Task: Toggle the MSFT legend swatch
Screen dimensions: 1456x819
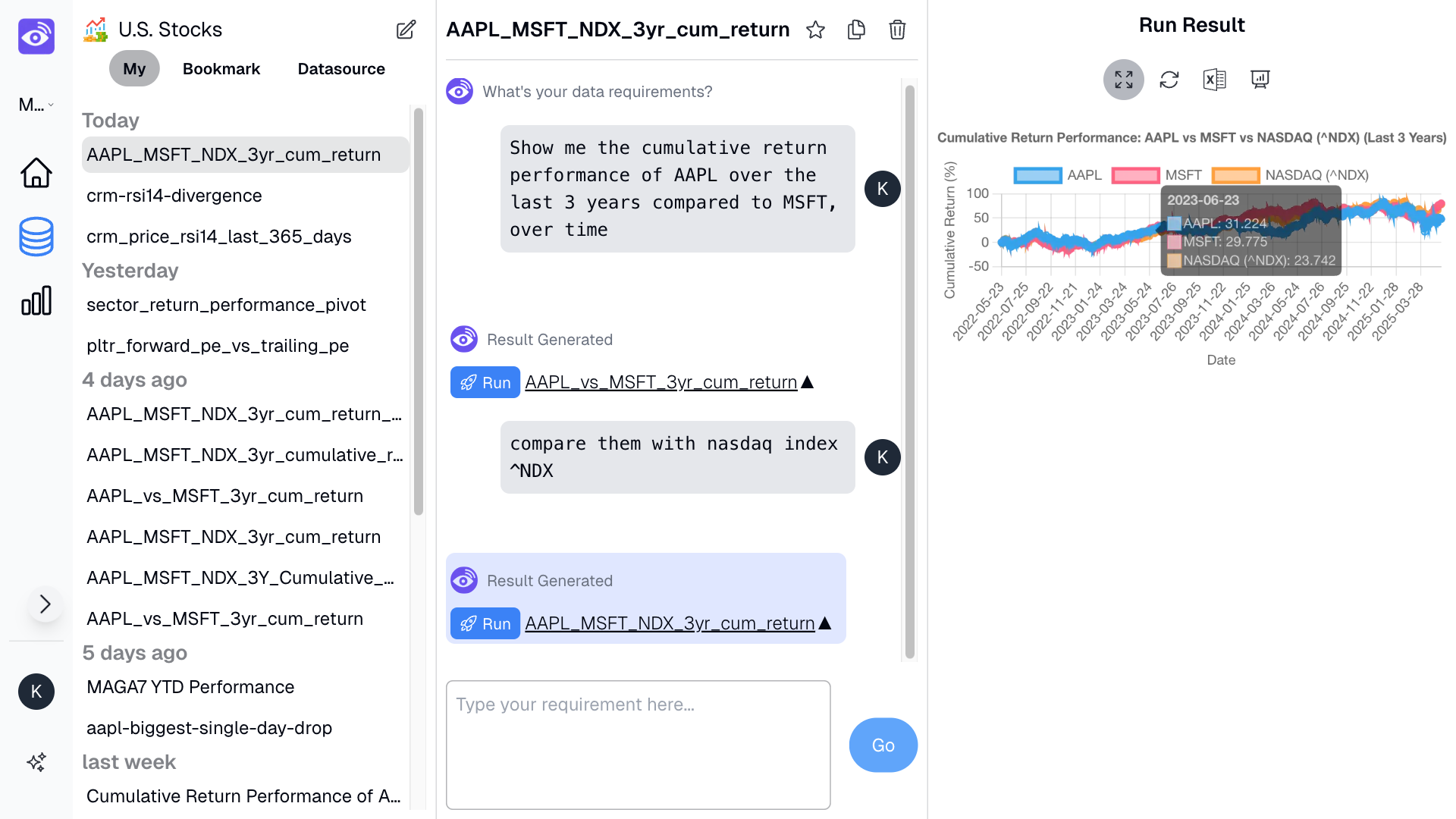Action: pos(1135,175)
